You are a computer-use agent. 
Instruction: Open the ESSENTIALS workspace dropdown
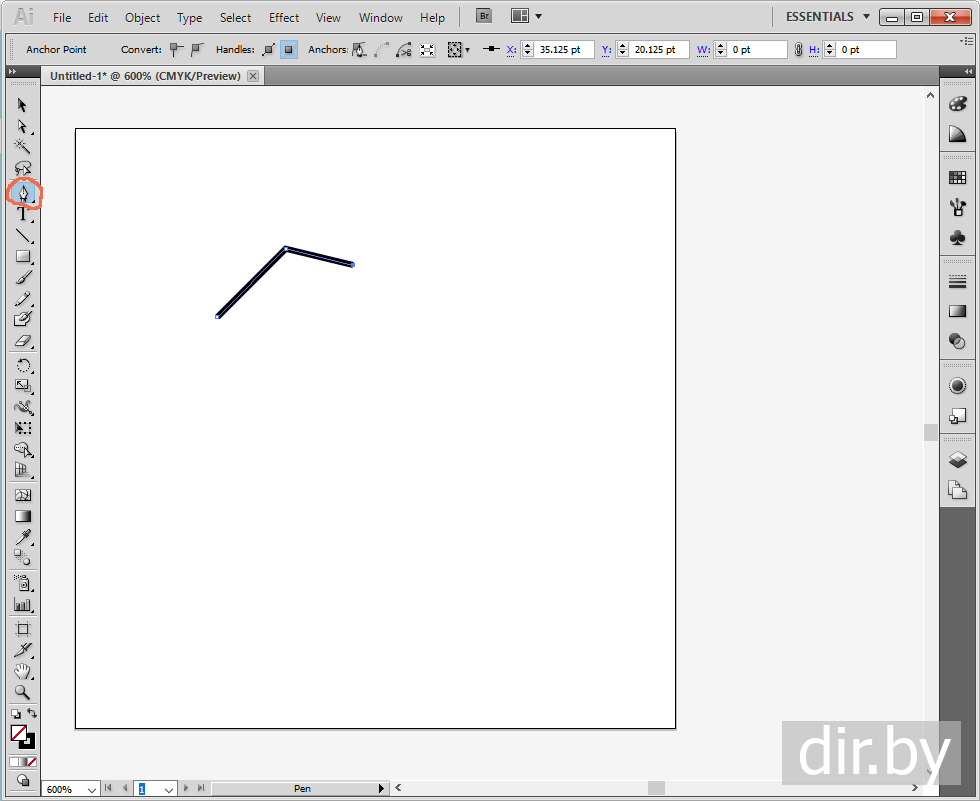[827, 17]
